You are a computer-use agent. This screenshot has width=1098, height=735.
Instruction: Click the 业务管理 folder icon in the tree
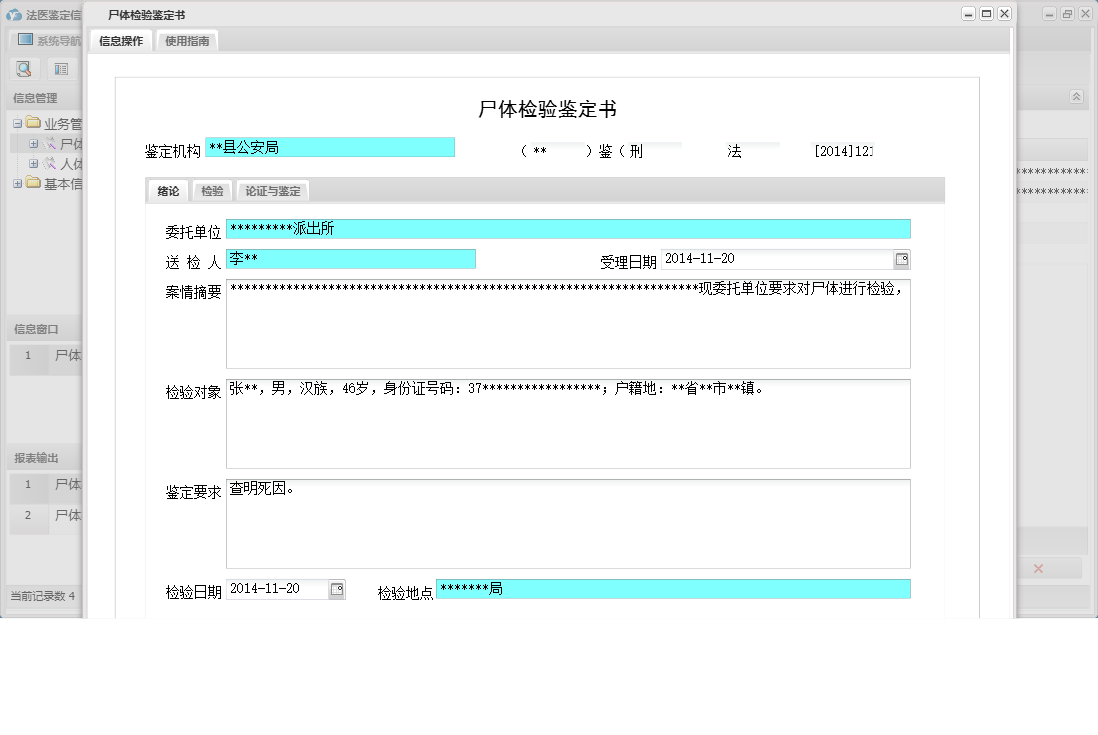pos(33,122)
